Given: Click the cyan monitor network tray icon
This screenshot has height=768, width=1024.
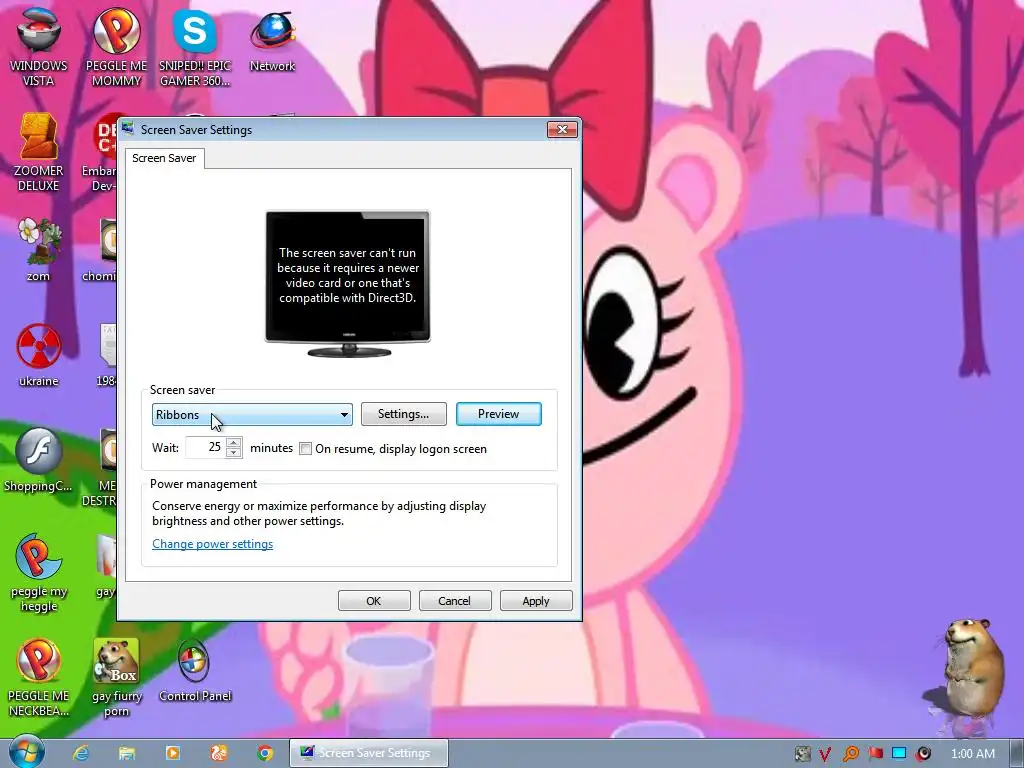Looking at the screenshot, I should click(899, 754).
